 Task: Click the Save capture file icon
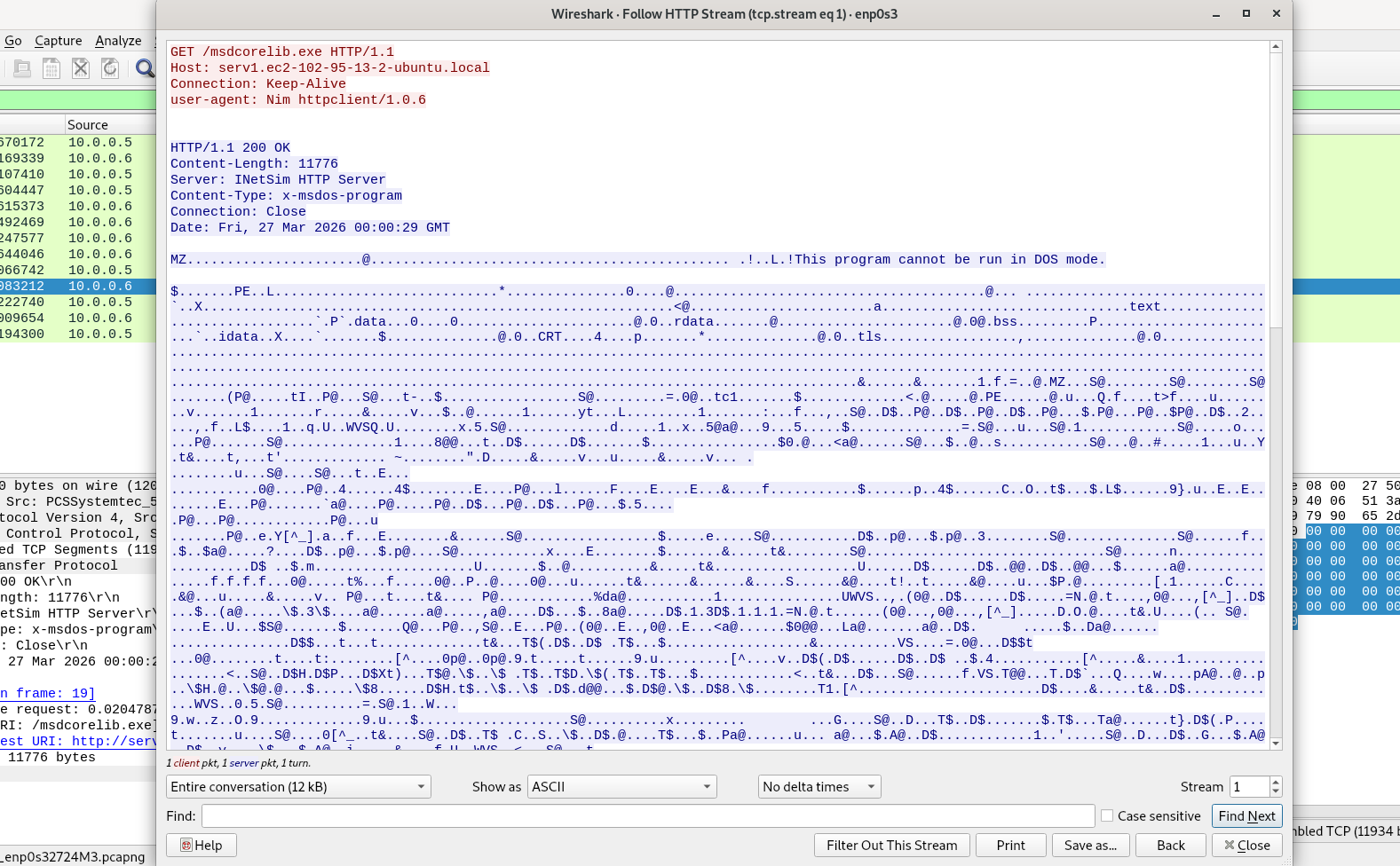coord(51,68)
